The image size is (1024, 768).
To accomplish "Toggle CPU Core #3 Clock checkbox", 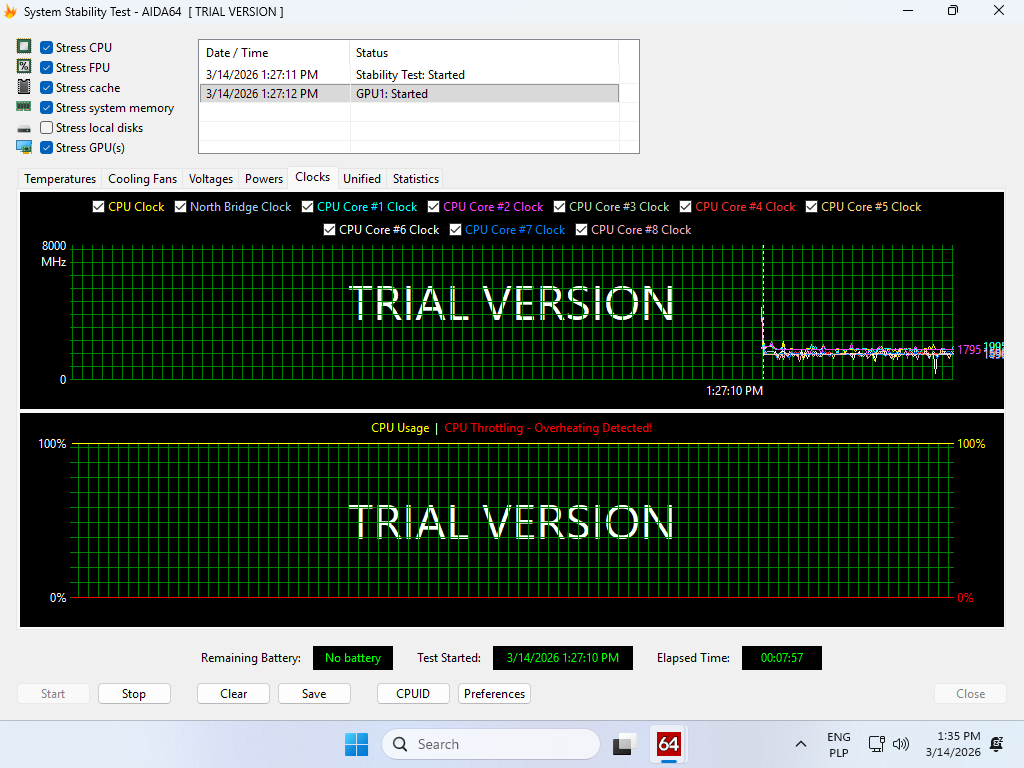I will [560, 206].
